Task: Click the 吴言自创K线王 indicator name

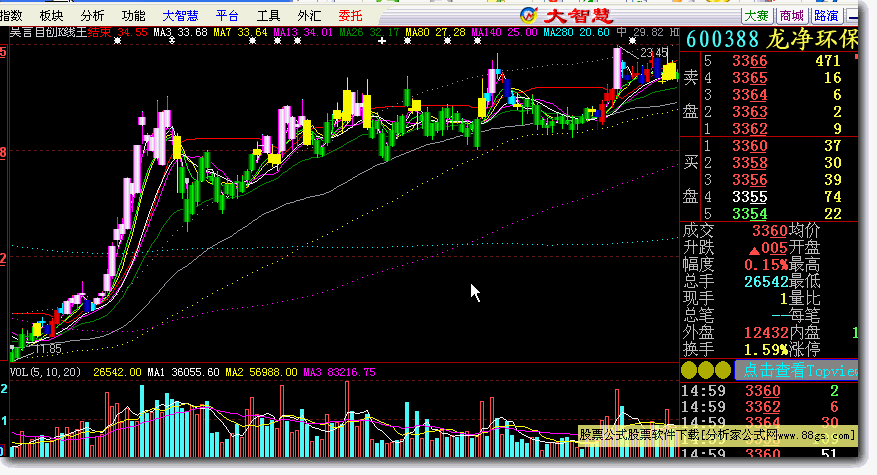Action: click(49, 32)
